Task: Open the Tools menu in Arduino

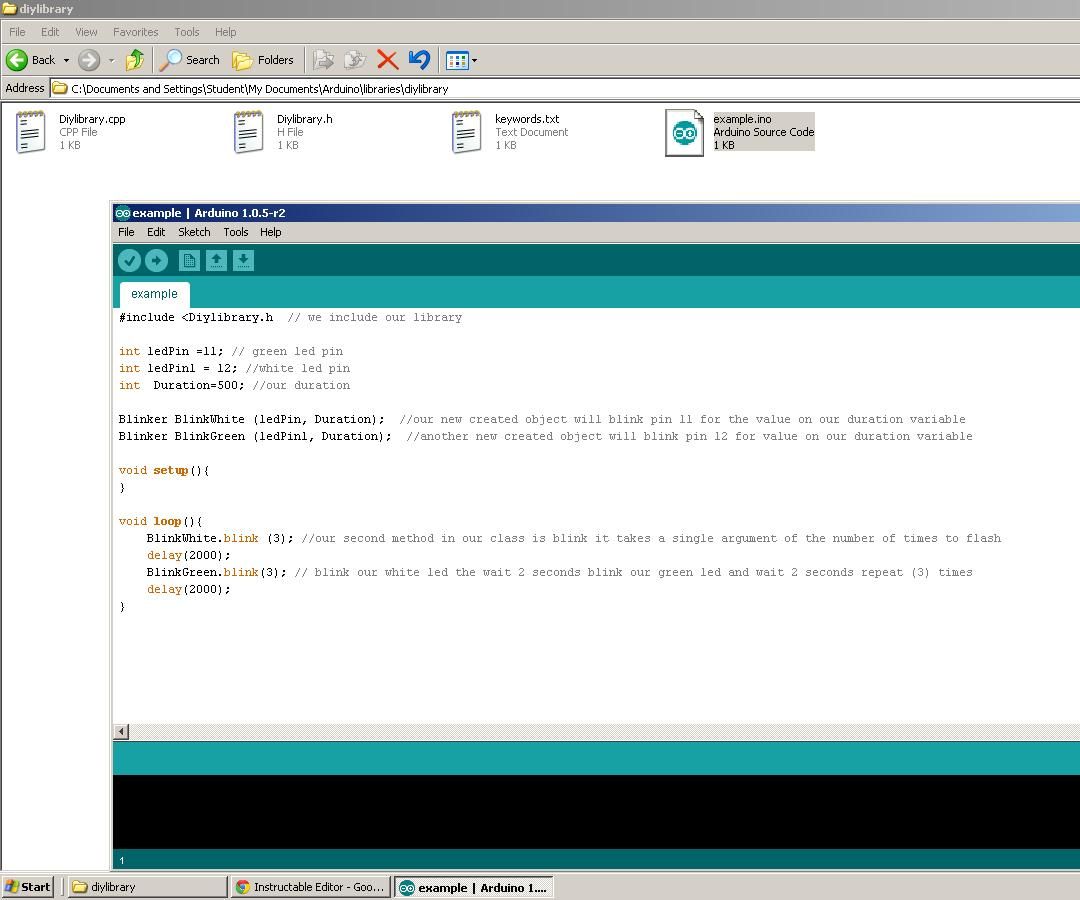Action: pyautogui.click(x=236, y=232)
